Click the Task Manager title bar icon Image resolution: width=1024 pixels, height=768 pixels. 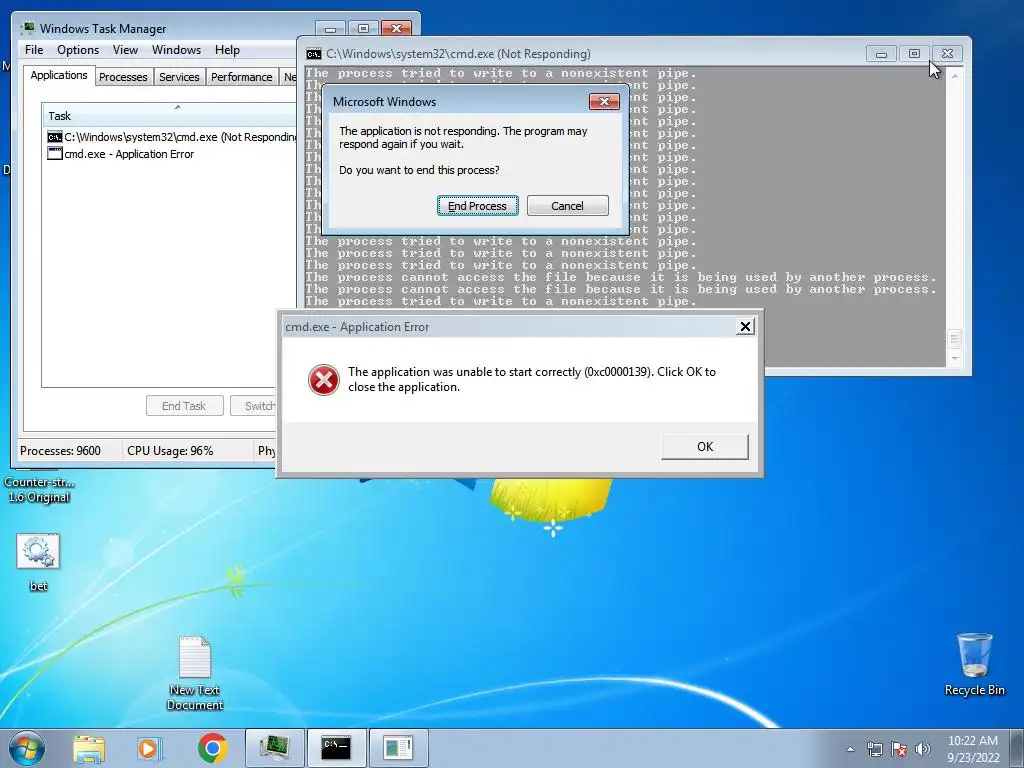click(x=28, y=28)
